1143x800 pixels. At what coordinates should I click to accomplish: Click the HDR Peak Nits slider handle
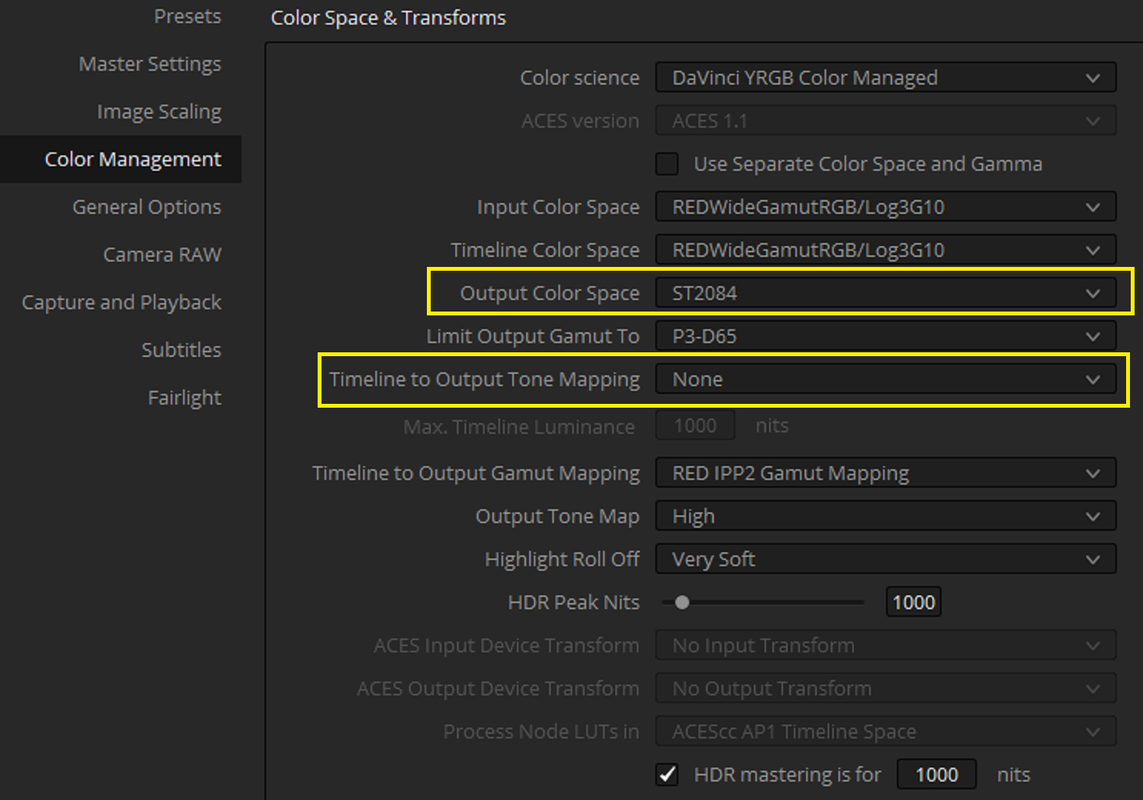pyautogui.click(x=682, y=602)
